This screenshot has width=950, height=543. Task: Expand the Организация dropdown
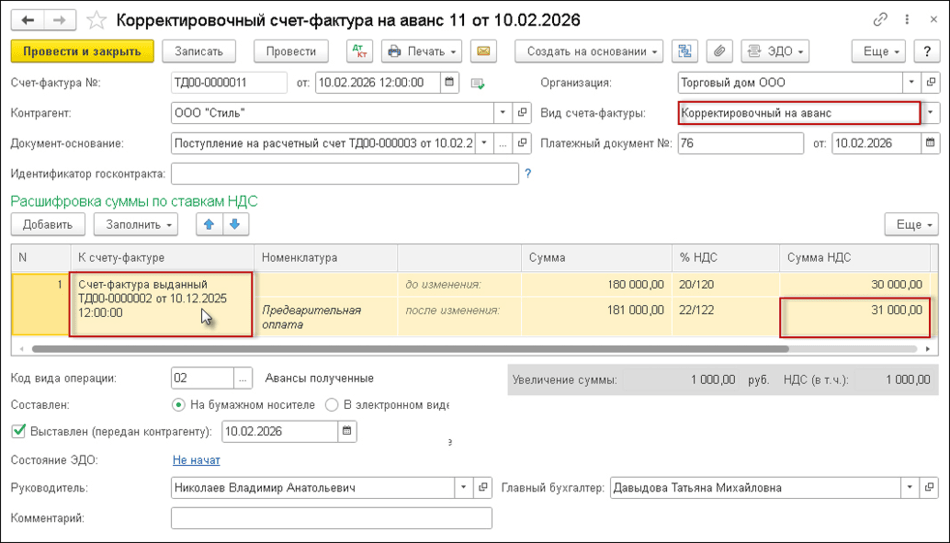tap(911, 83)
